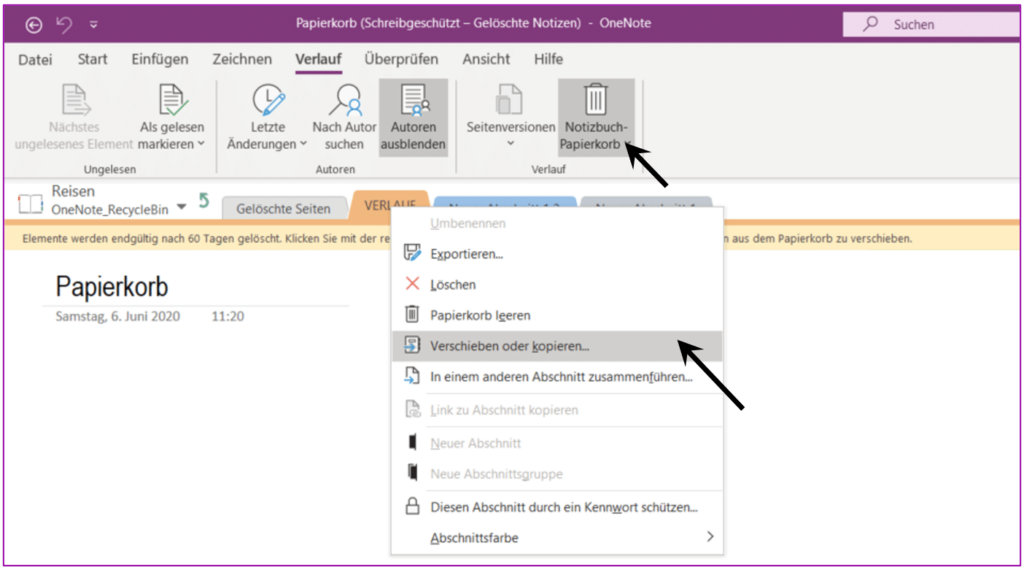Select the Verlauf ribbon tab
This screenshot has width=1024, height=567.
pos(319,59)
